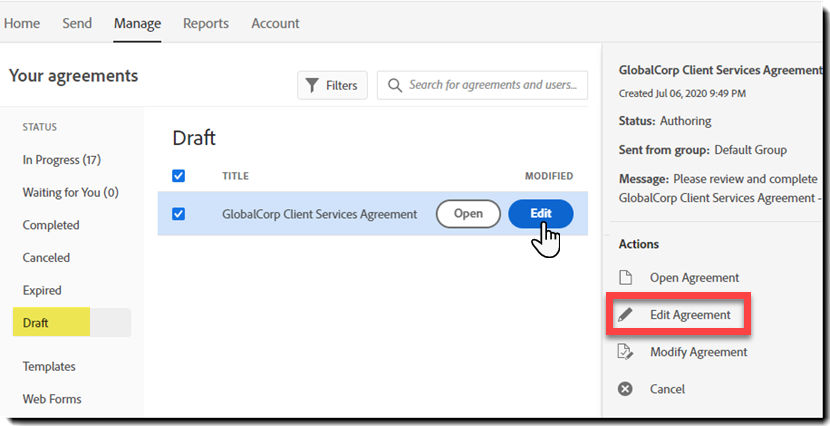
Task: Click the Modify Agreement icon
Action: 626,352
